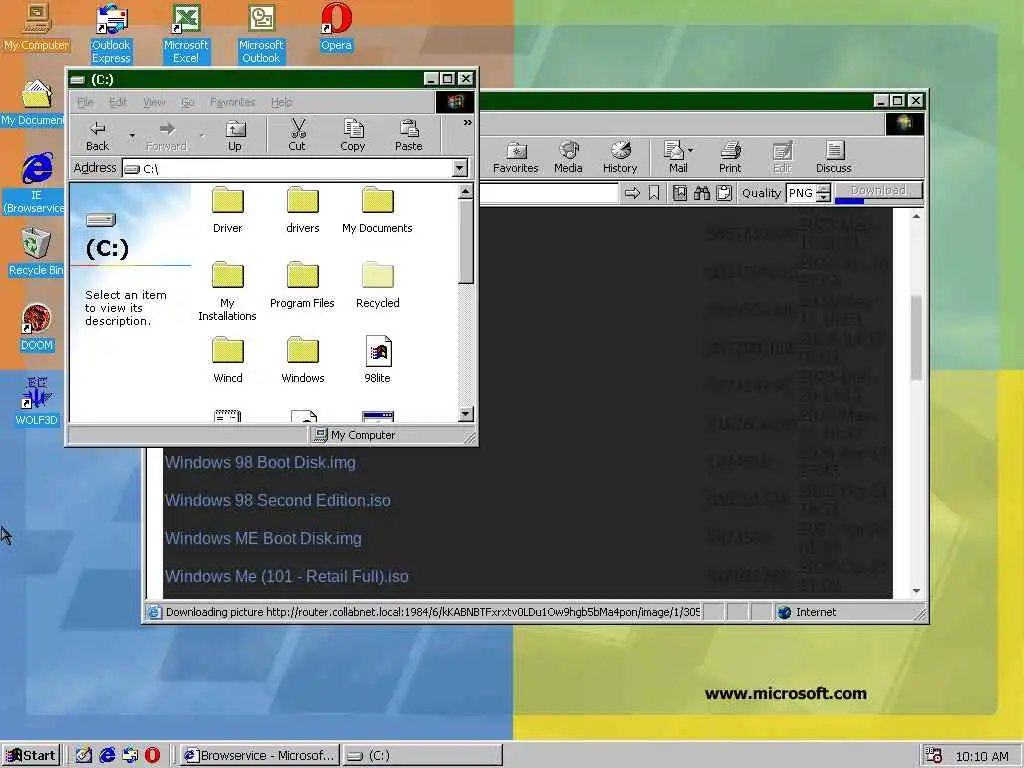Image resolution: width=1024 pixels, height=768 pixels.
Task: Click the Paste clipboard icon
Action: click(409, 136)
